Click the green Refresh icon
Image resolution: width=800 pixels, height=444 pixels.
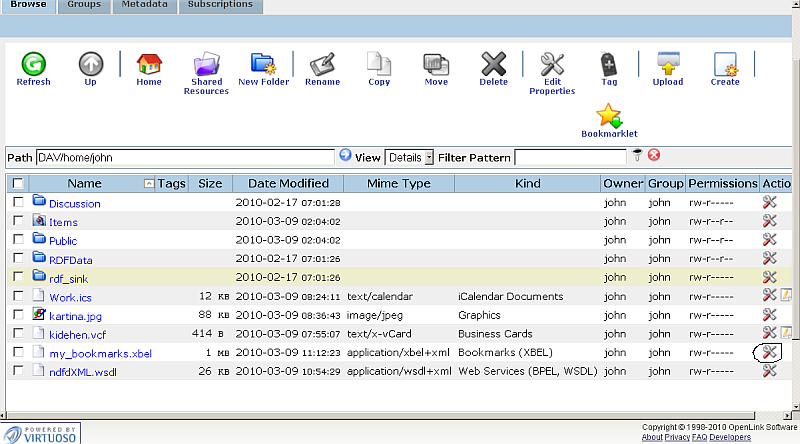(x=33, y=64)
